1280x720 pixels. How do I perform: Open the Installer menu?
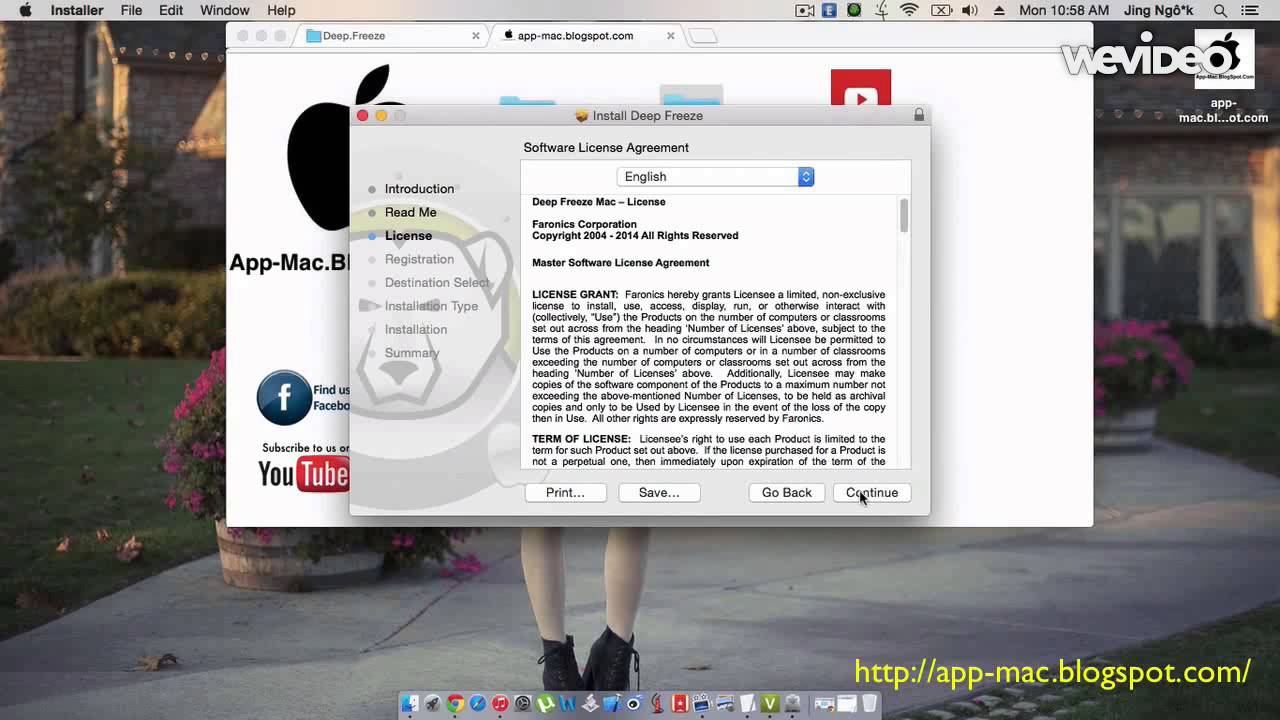[x=77, y=10]
